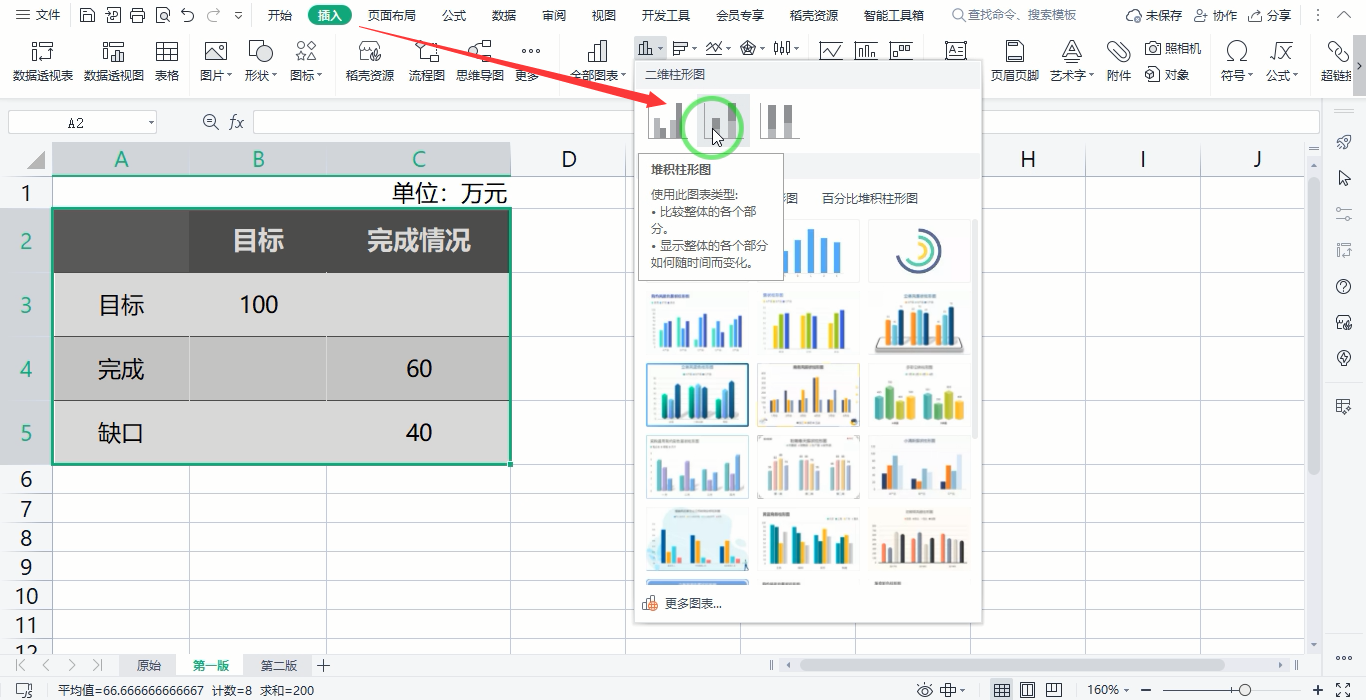Choose the clustered column chart icon
Image resolution: width=1366 pixels, height=700 pixels.
(667, 121)
